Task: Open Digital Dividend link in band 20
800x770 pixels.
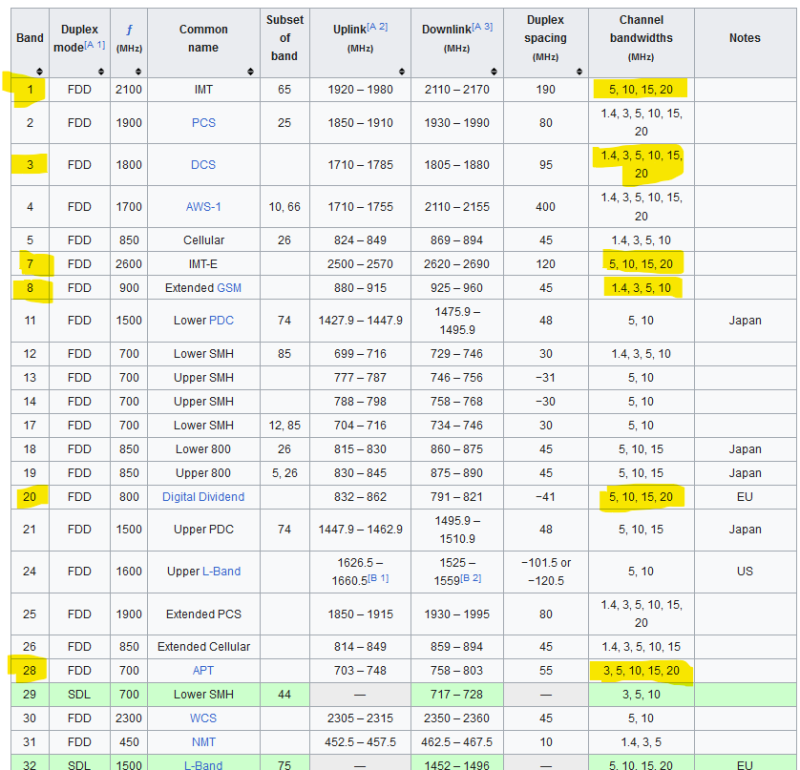Action: click(x=203, y=497)
